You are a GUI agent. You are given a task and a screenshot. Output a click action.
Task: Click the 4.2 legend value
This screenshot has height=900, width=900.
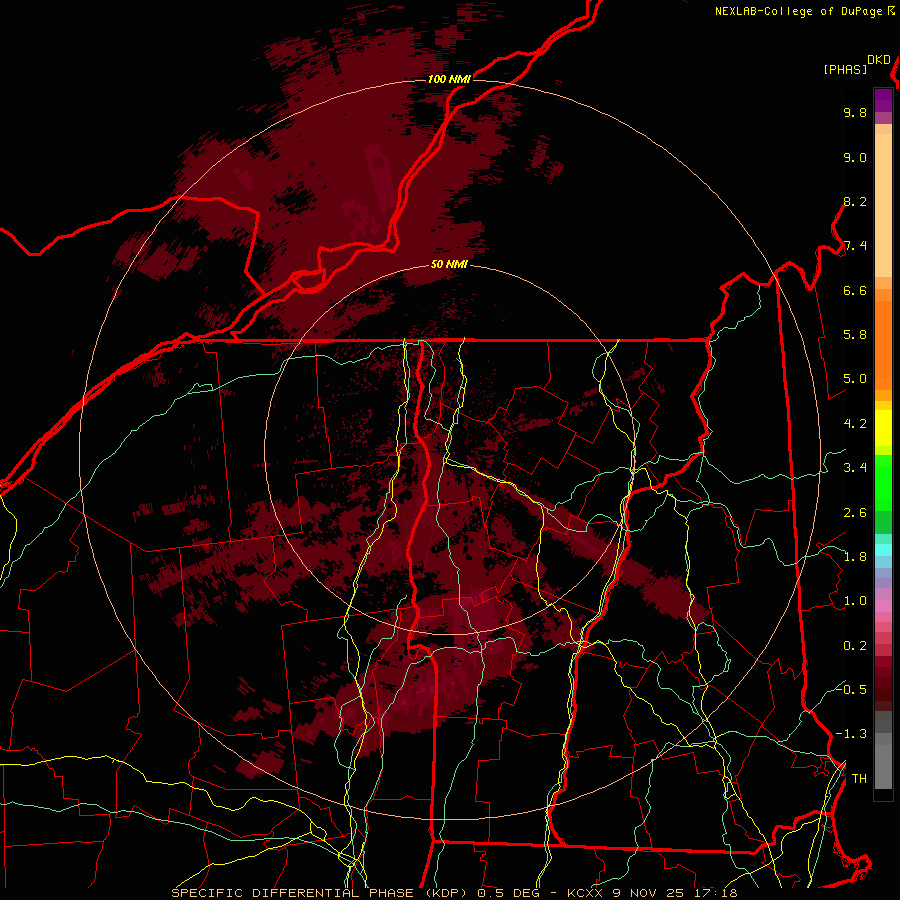point(855,424)
